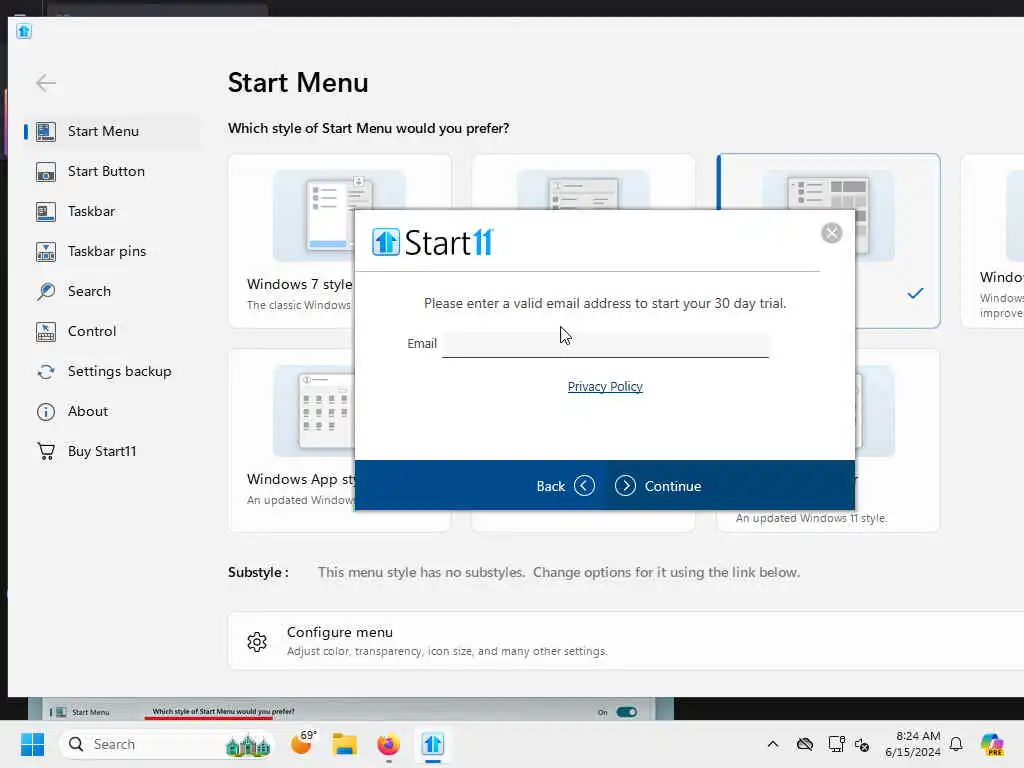Click the Settings backup sync icon
Image resolution: width=1024 pixels, height=768 pixels.
click(x=46, y=372)
